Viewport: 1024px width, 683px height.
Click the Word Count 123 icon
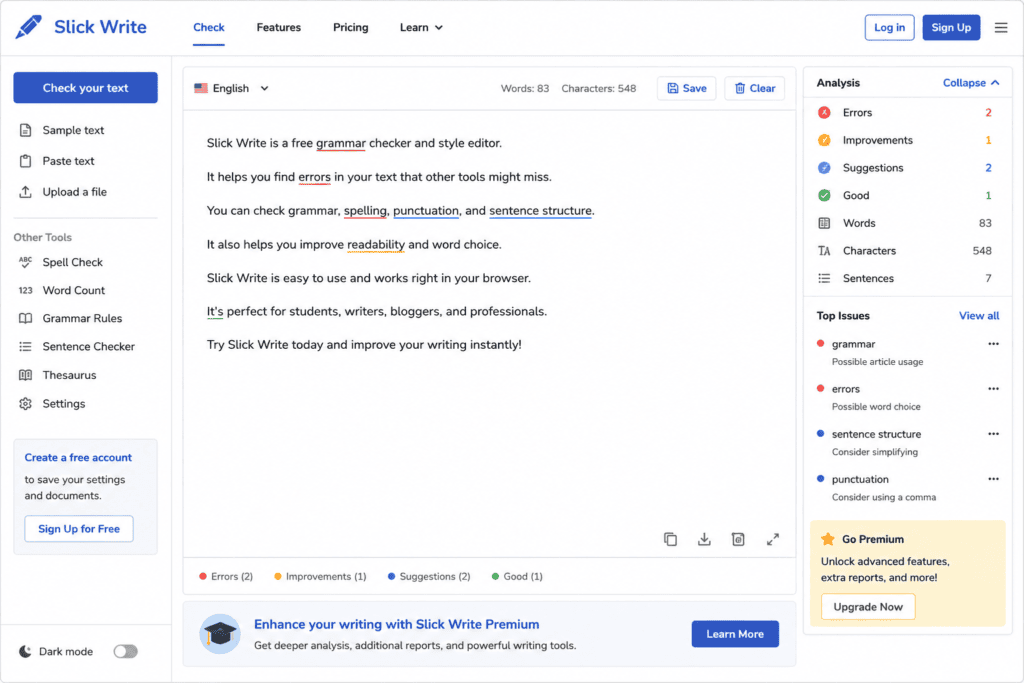25,291
